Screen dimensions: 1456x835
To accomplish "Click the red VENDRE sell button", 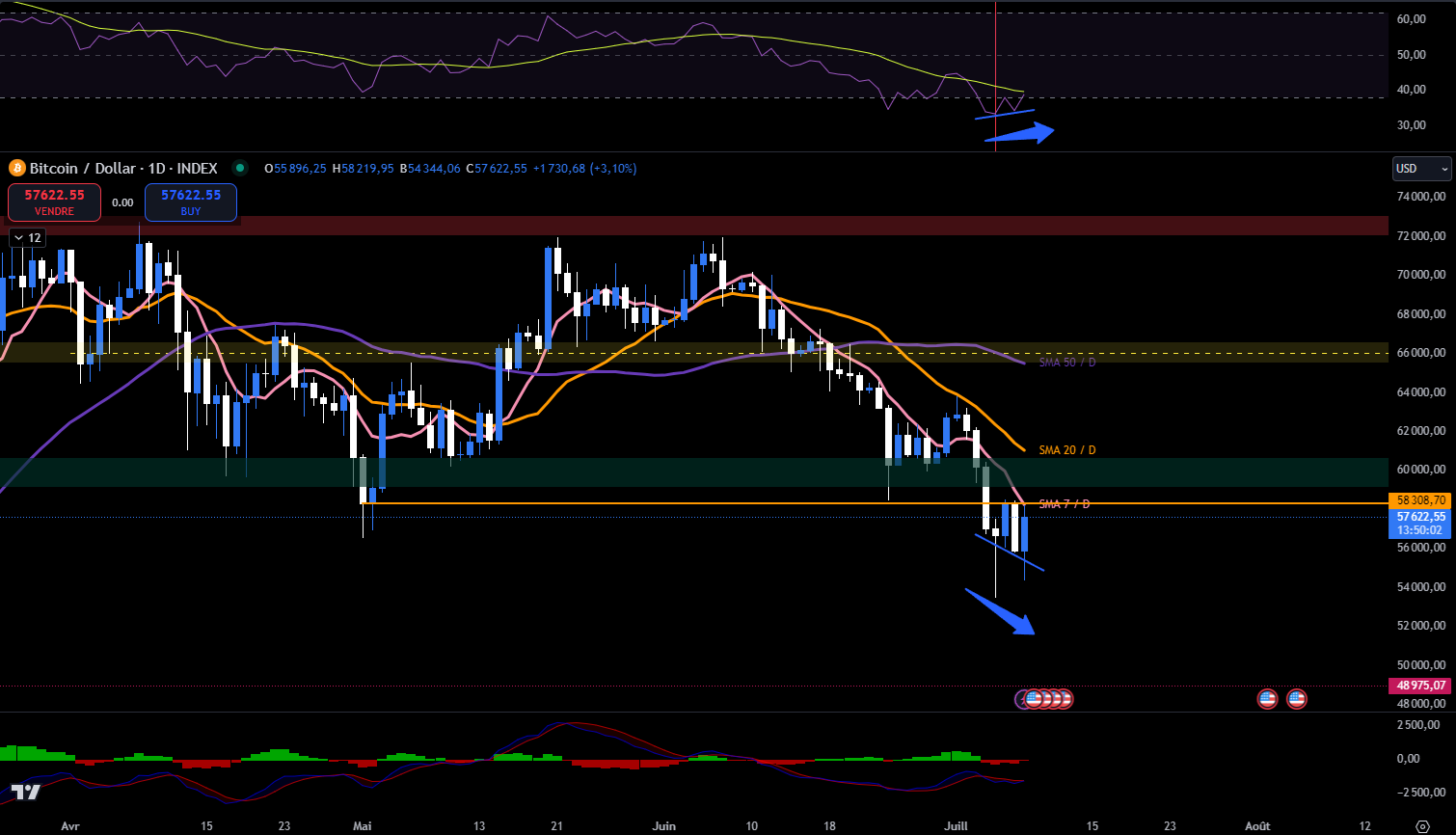I will pyautogui.click(x=54, y=202).
